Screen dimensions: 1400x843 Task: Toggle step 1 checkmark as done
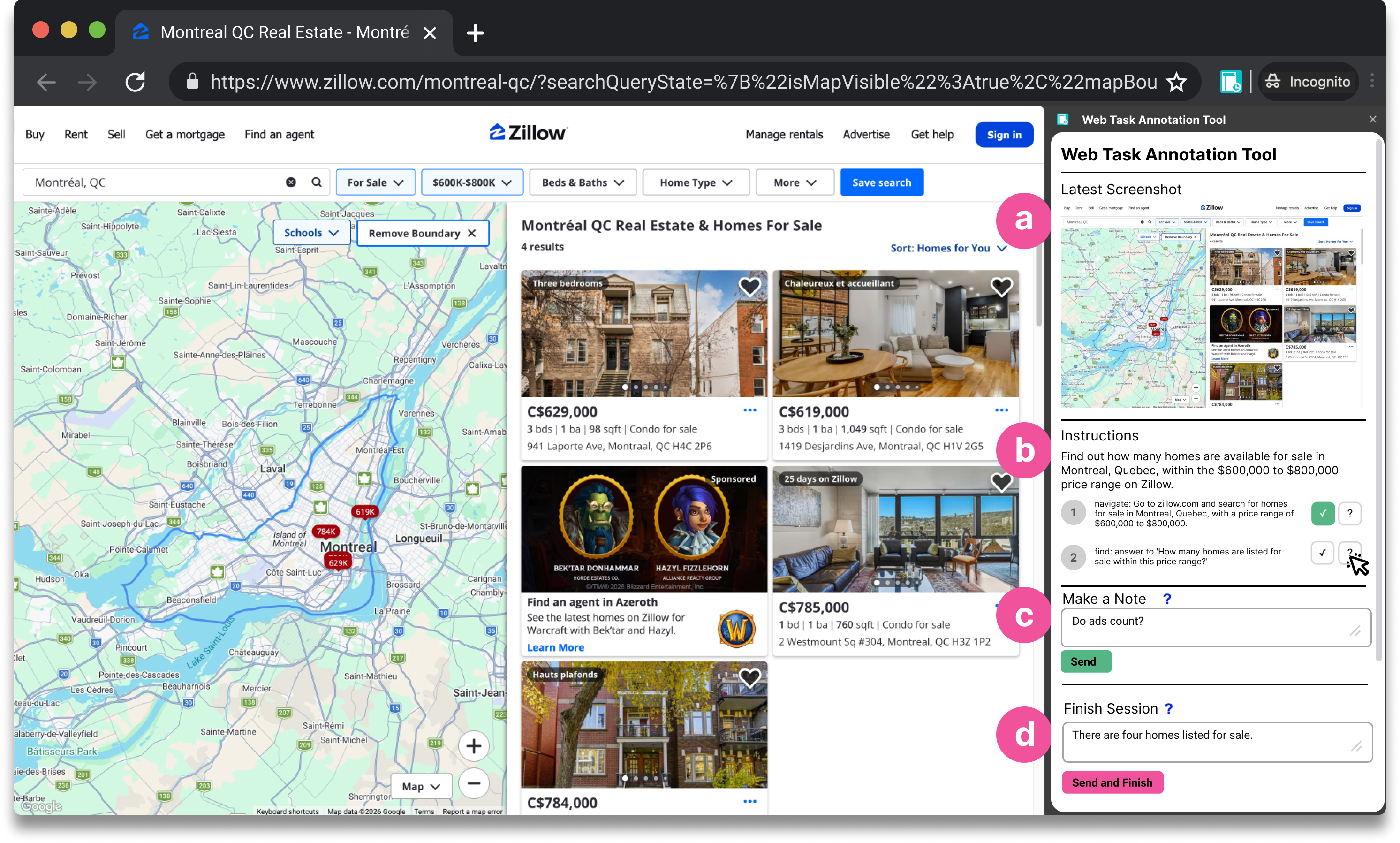tap(1323, 514)
